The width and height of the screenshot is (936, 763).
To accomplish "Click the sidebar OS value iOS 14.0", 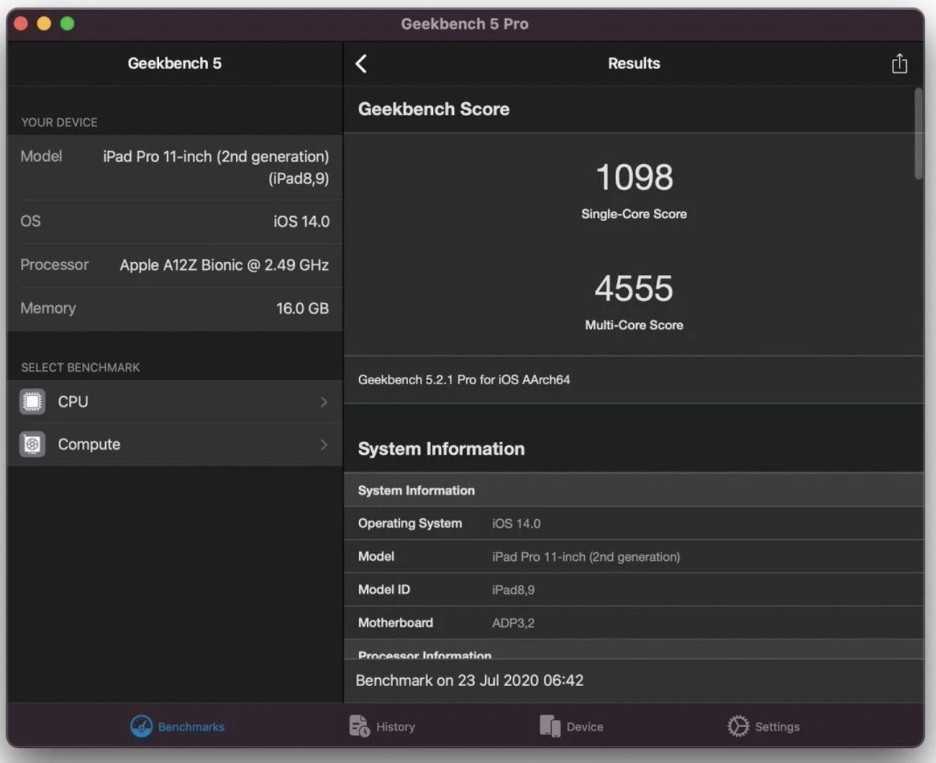I will (x=301, y=221).
